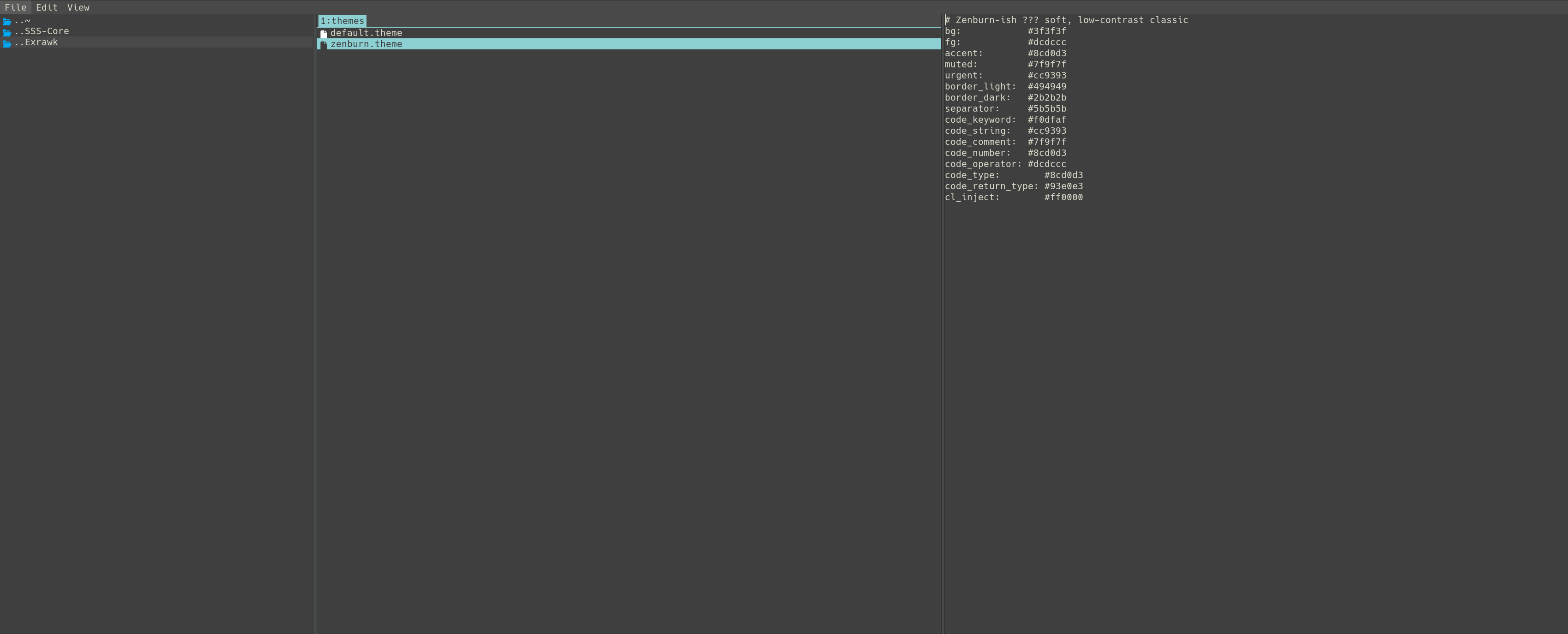This screenshot has height=634, width=1568.
Task: Select the ..SSS-Core bookmark entry
Action: [x=156, y=31]
